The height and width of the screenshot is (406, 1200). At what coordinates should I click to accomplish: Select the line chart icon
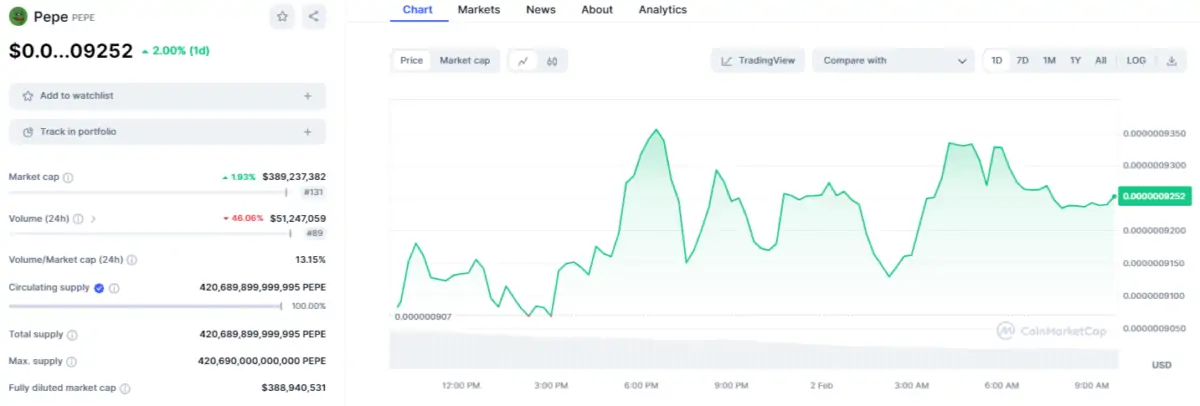(x=522, y=61)
